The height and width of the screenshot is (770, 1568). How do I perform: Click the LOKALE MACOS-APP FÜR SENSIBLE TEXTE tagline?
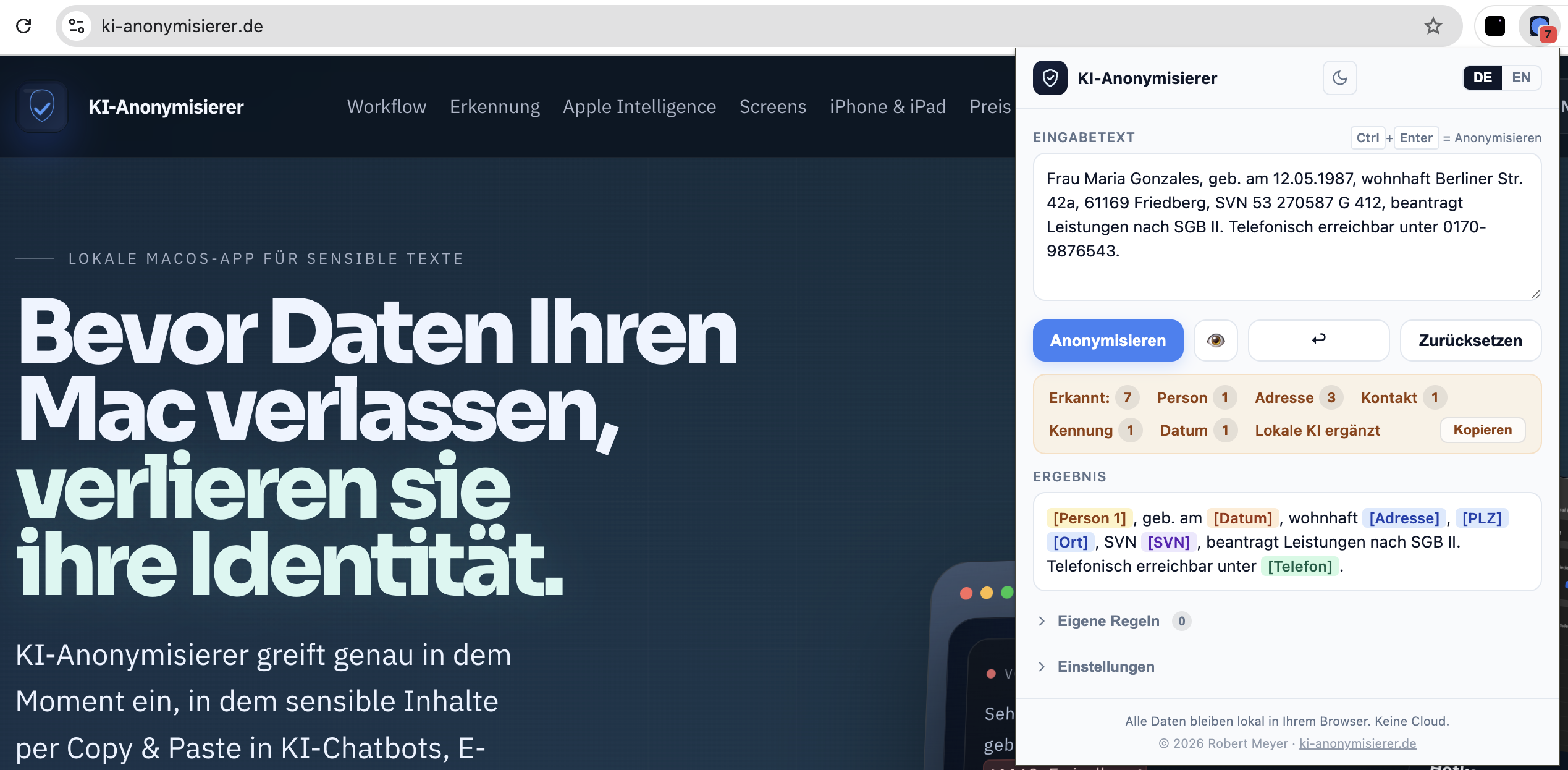click(x=266, y=258)
